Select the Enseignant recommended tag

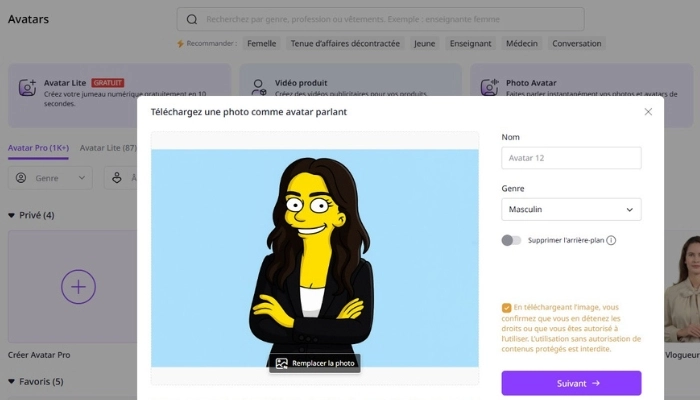[471, 43]
